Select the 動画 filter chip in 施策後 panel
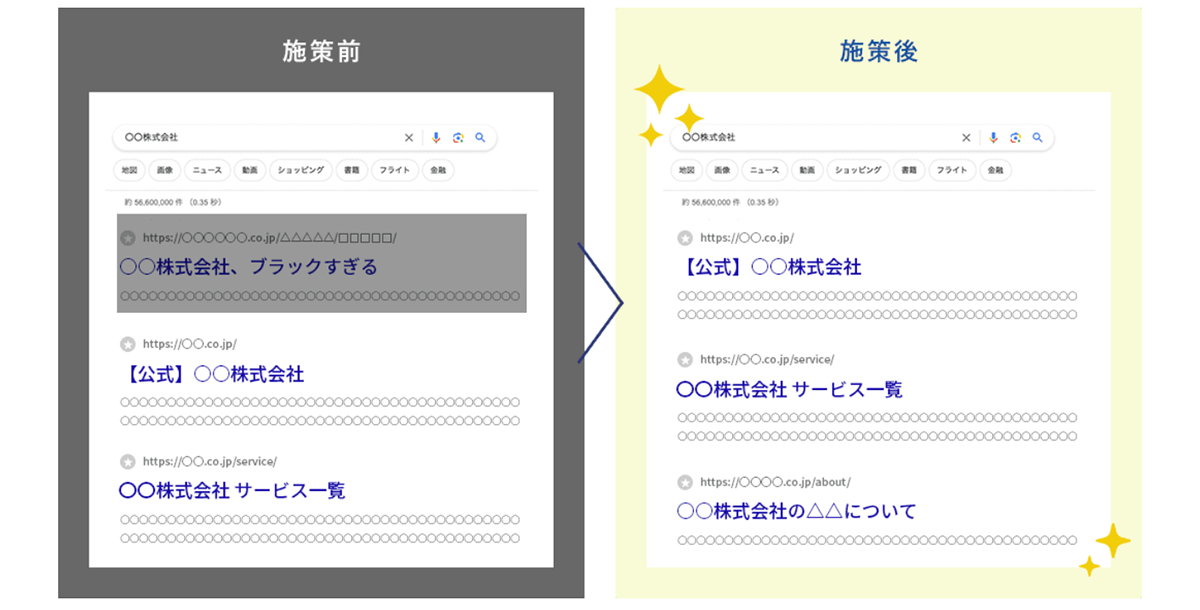Viewport: 1200px width, 610px height. tap(807, 171)
